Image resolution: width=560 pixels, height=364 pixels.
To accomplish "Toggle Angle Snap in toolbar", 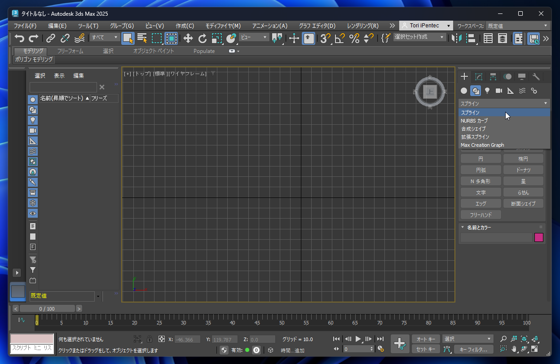I will coord(339,38).
